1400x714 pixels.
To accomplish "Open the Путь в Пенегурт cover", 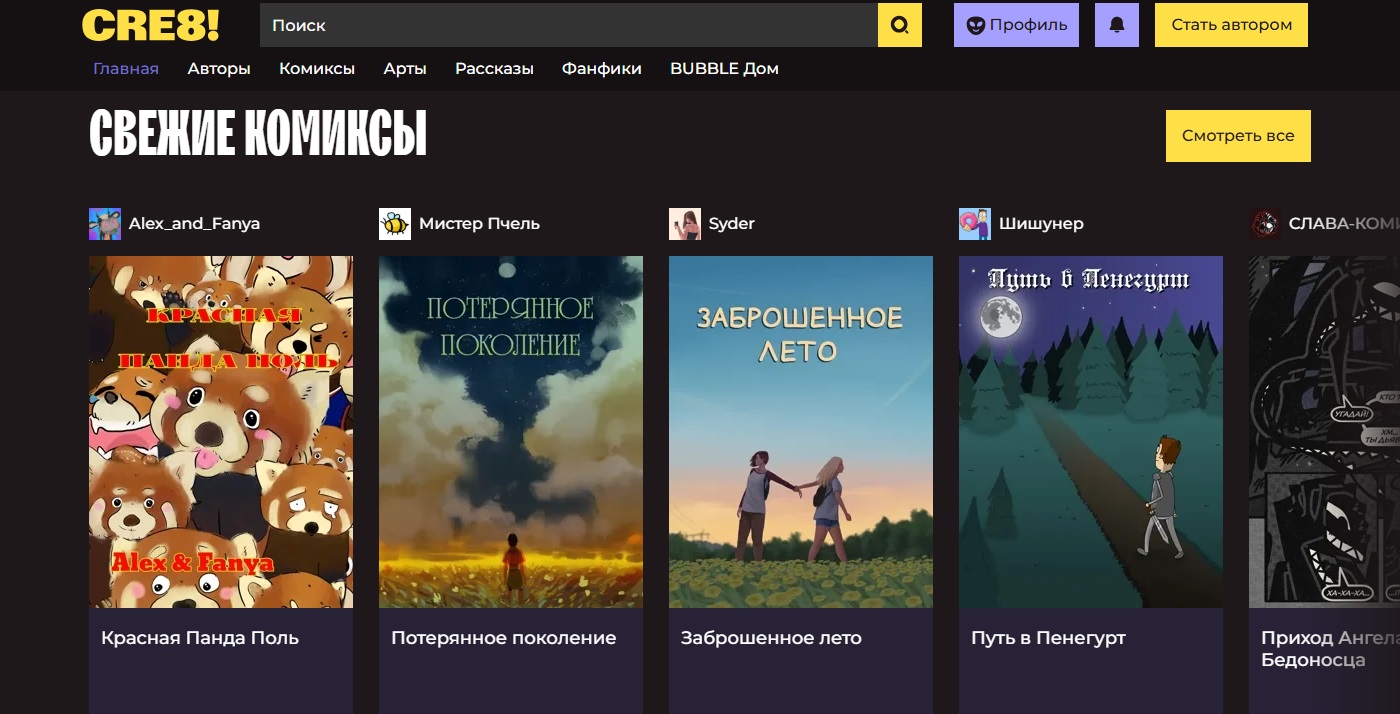I will [x=1091, y=432].
